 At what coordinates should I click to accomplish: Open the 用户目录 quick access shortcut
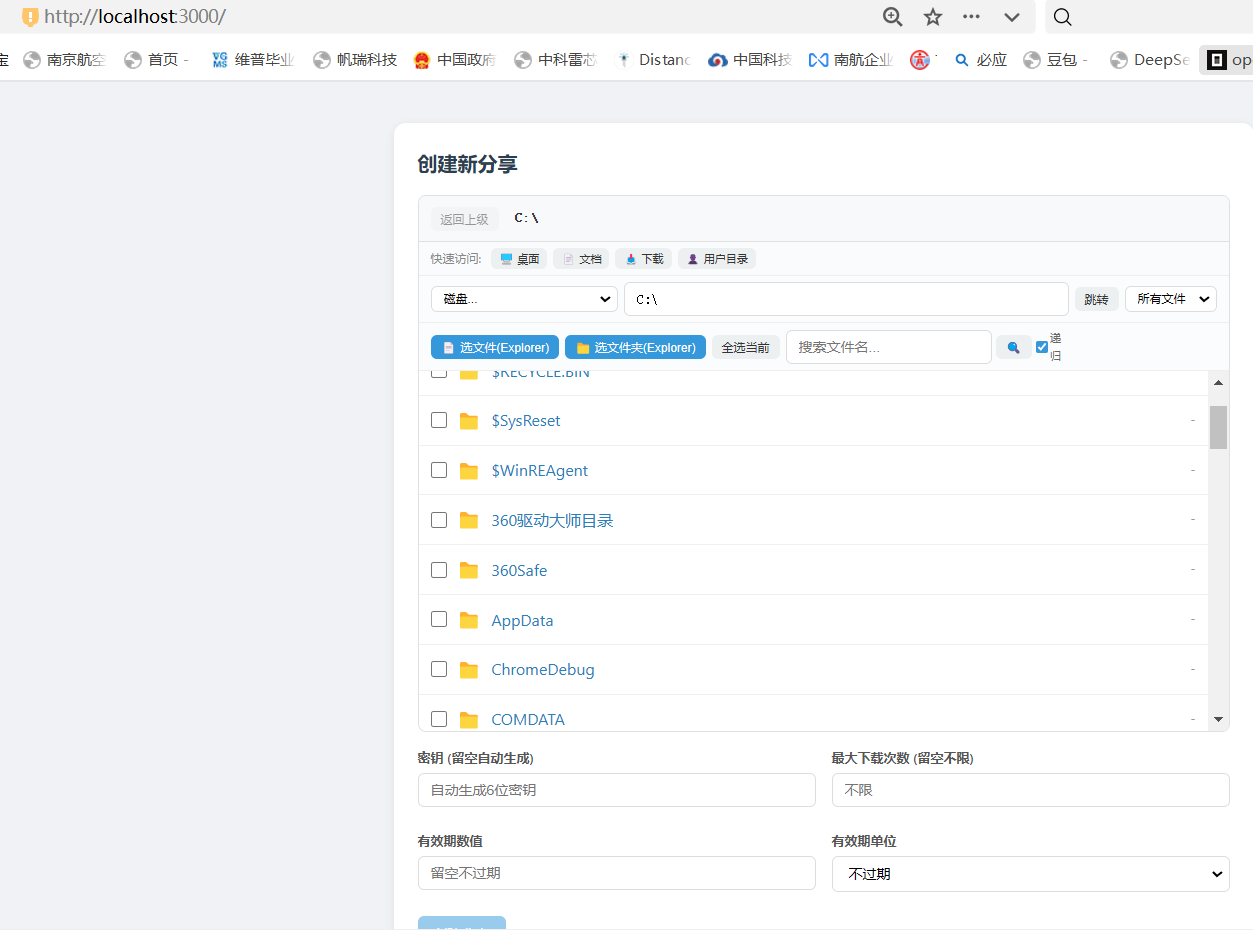tap(716, 259)
